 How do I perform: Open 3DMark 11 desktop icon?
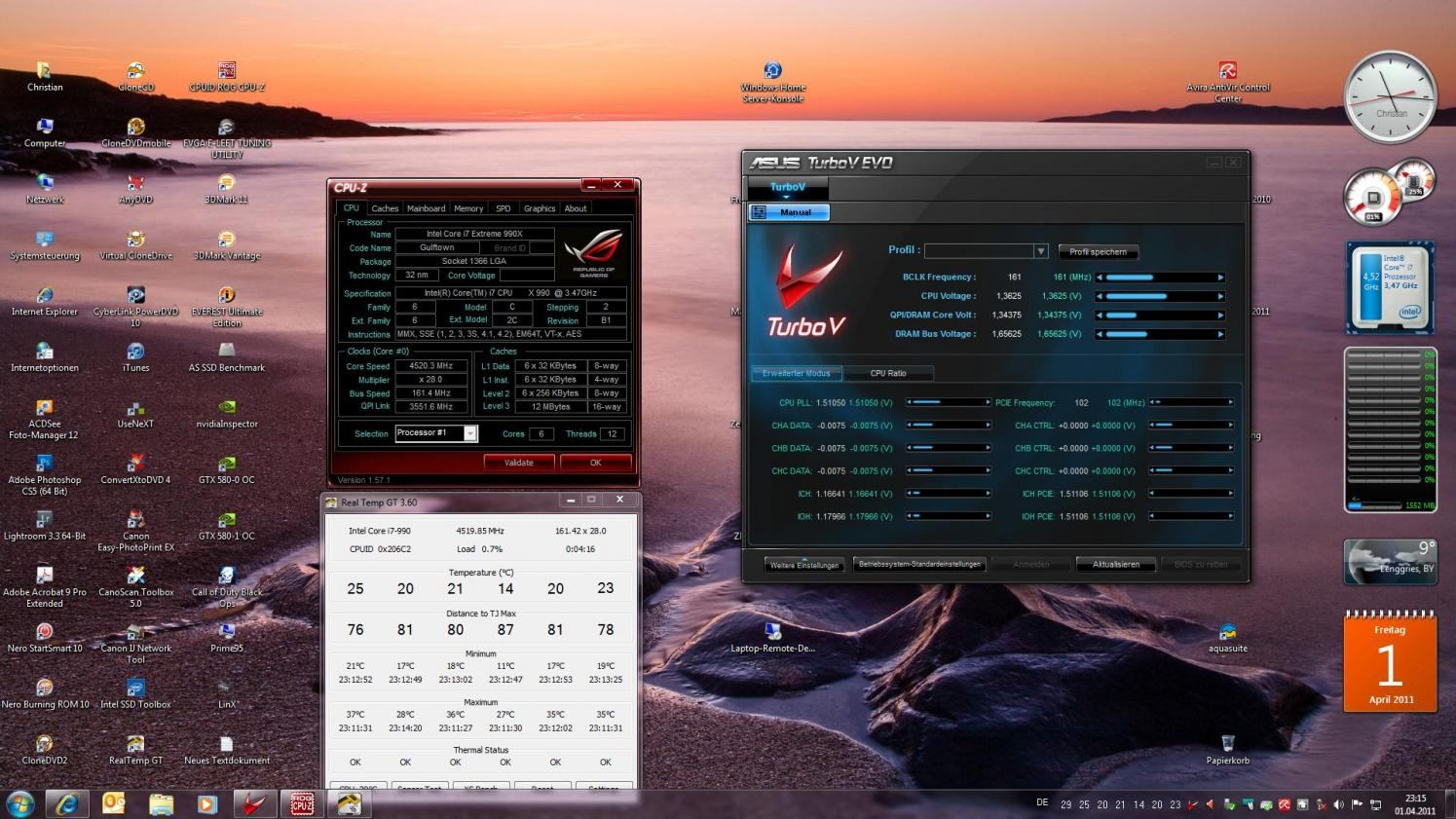click(227, 189)
